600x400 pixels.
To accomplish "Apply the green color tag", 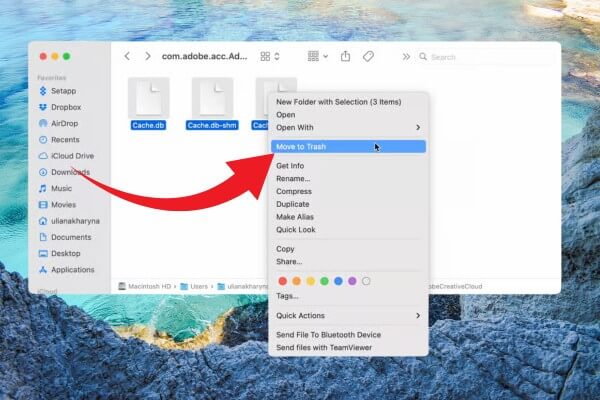I will point(324,281).
